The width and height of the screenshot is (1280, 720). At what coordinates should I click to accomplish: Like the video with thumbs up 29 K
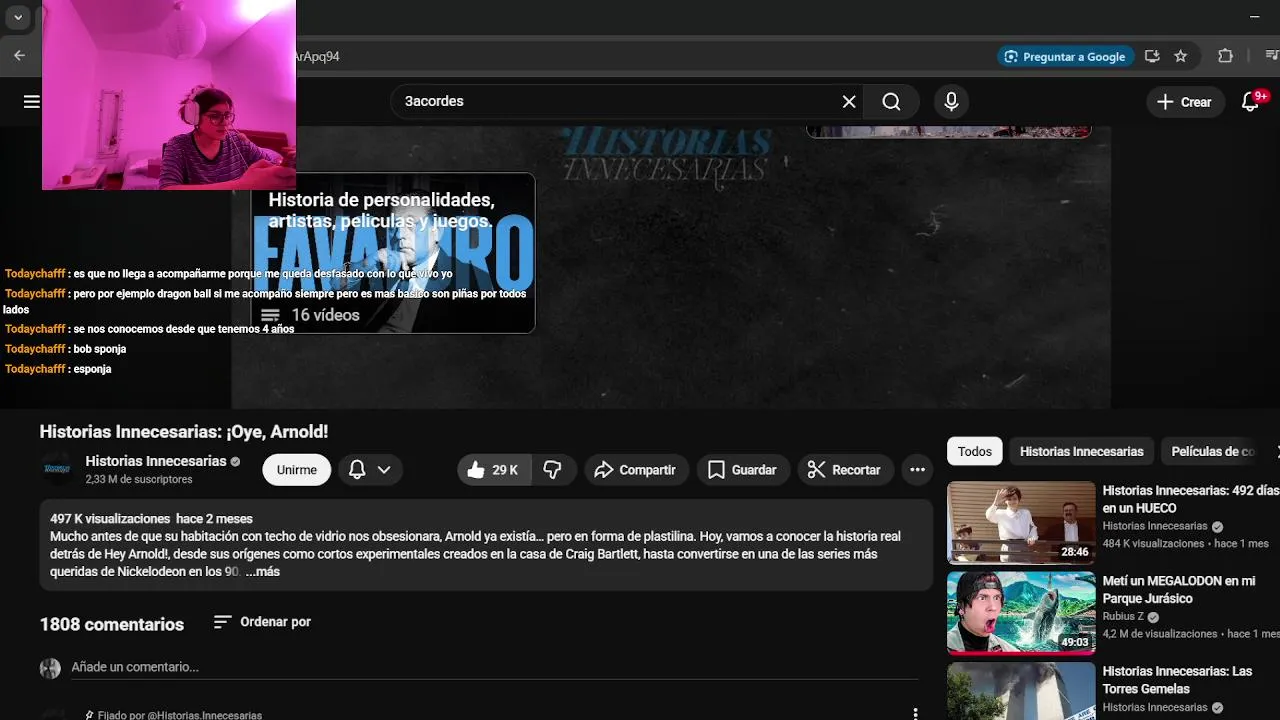coord(494,470)
